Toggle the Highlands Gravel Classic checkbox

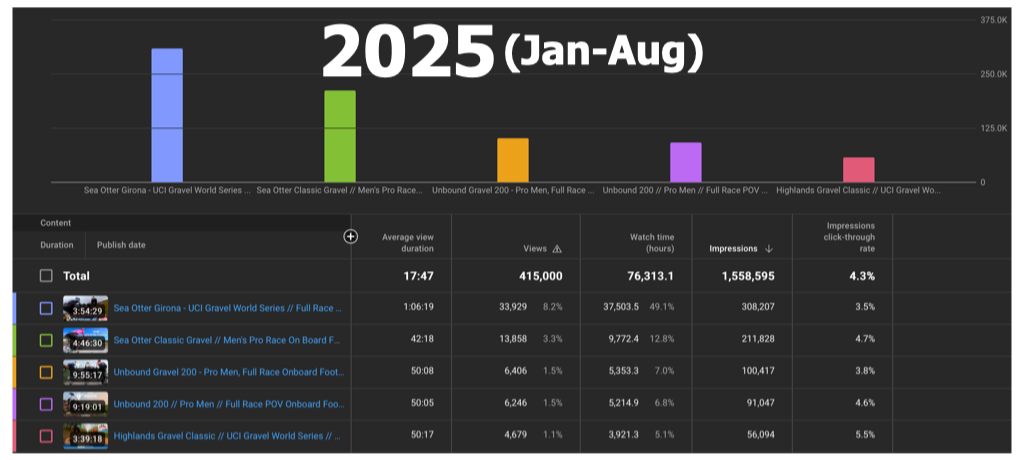click(x=46, y=436)
